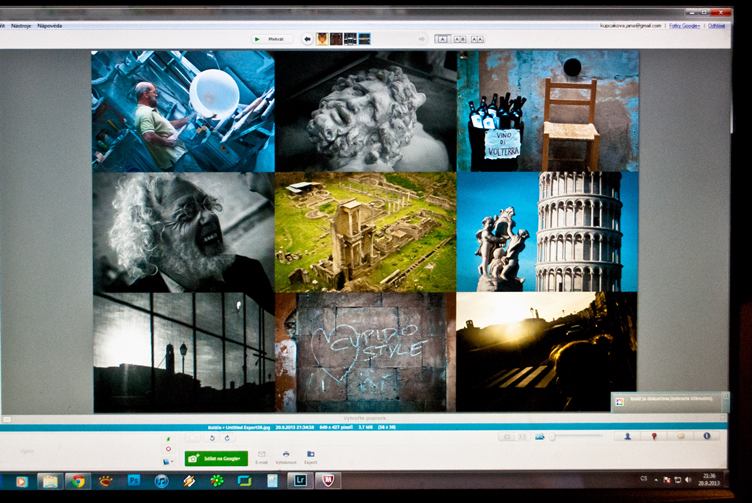Start the slideshow with the play button
The image size is (752, 503).
point(271,39)
